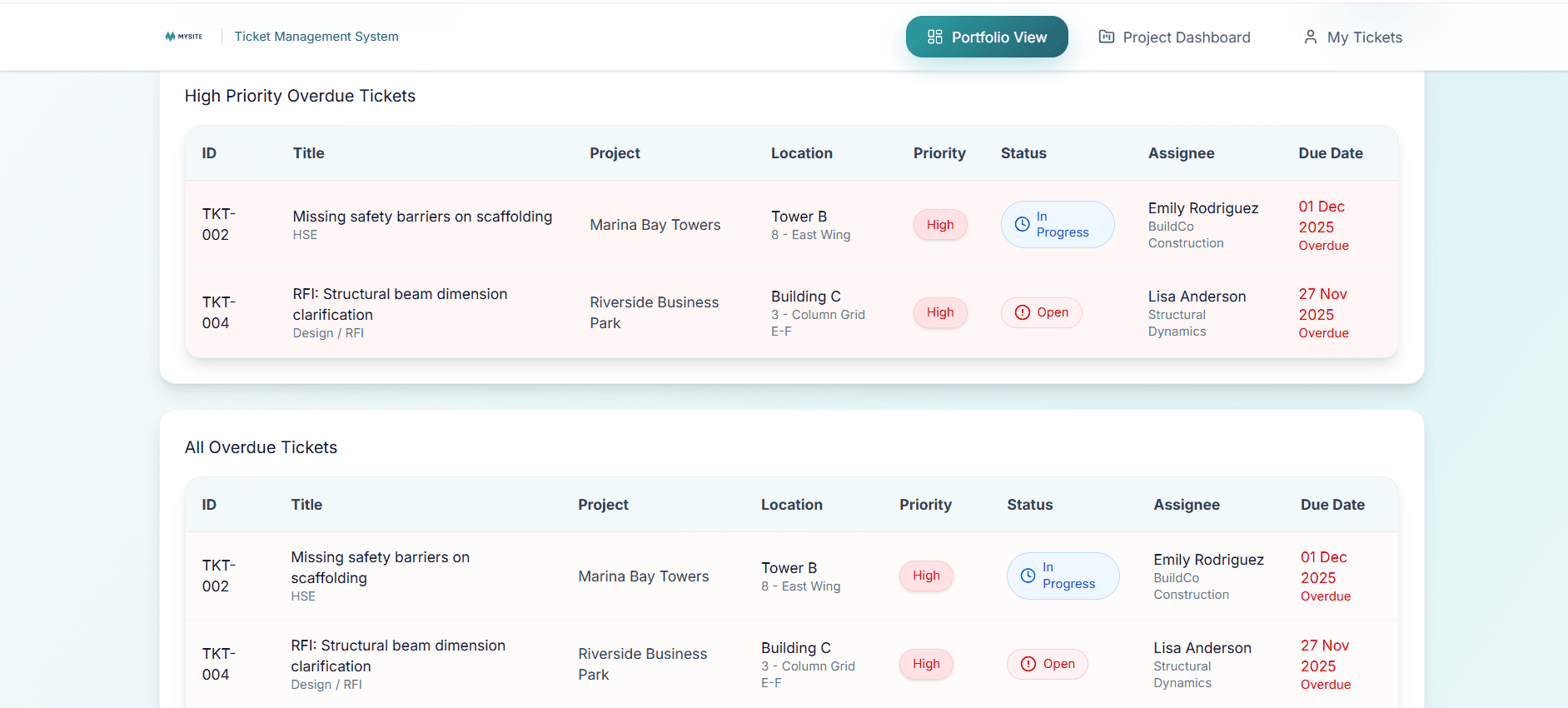Screen dimensions: 1568x708
Task: Click the Due Date column header in top table
Action: click(x=1330, y=153)
